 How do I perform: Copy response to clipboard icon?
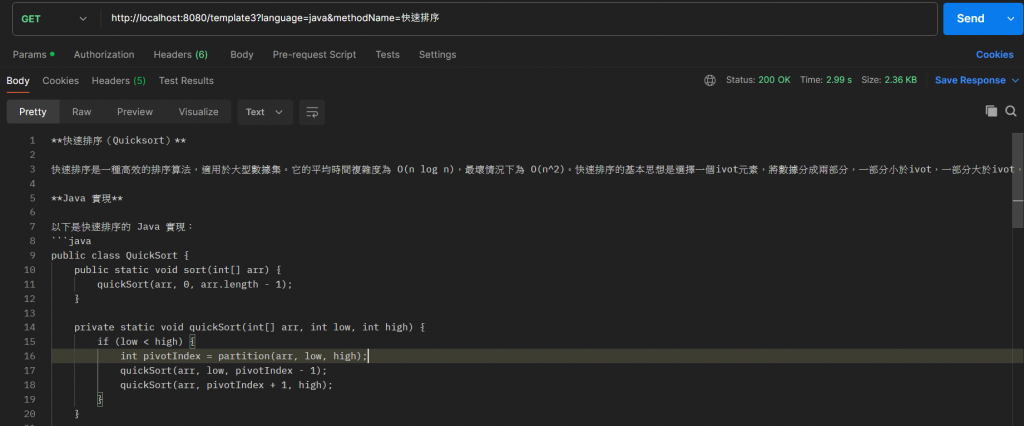click(991, 111)
